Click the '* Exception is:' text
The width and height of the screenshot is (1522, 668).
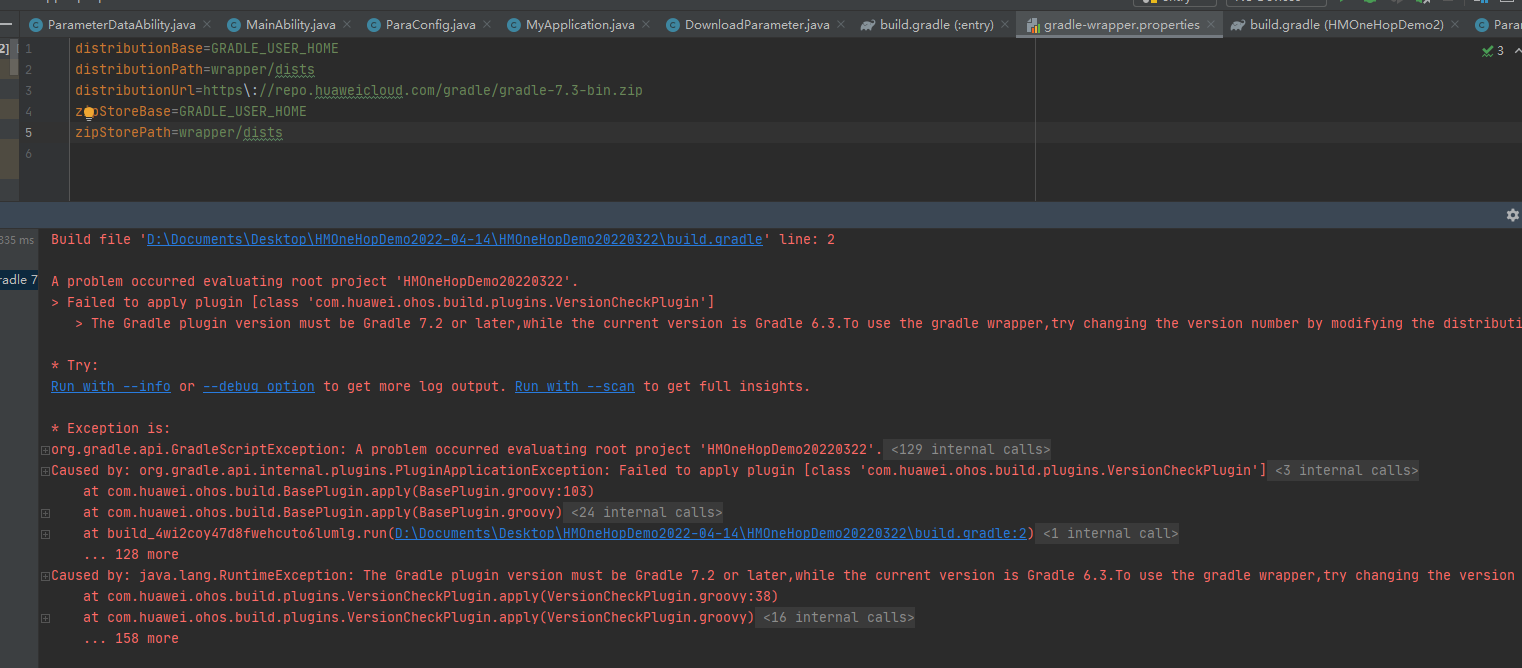click(x=111, y=429)
